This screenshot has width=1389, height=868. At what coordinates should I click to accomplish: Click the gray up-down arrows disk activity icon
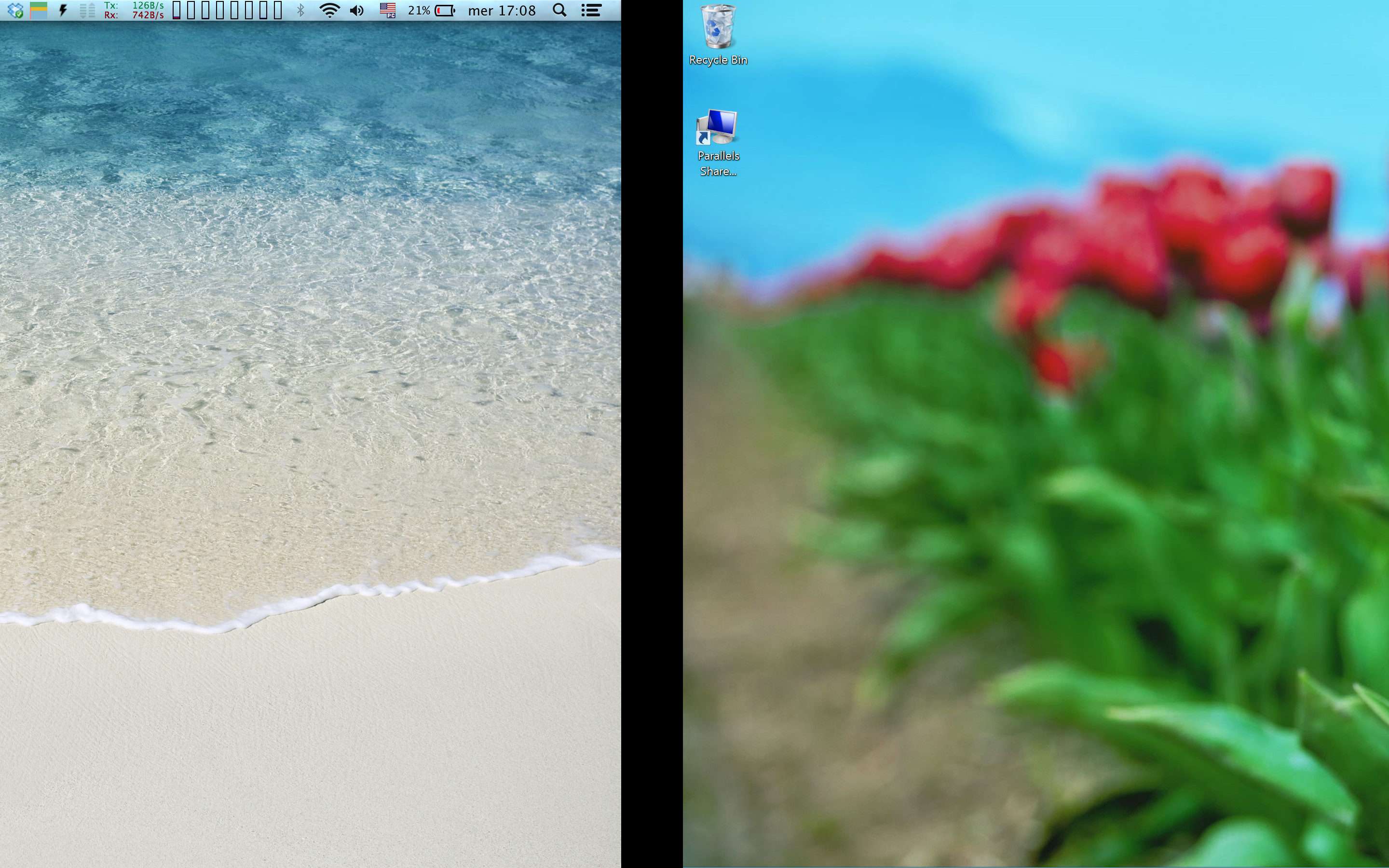[x=87, y=10]
